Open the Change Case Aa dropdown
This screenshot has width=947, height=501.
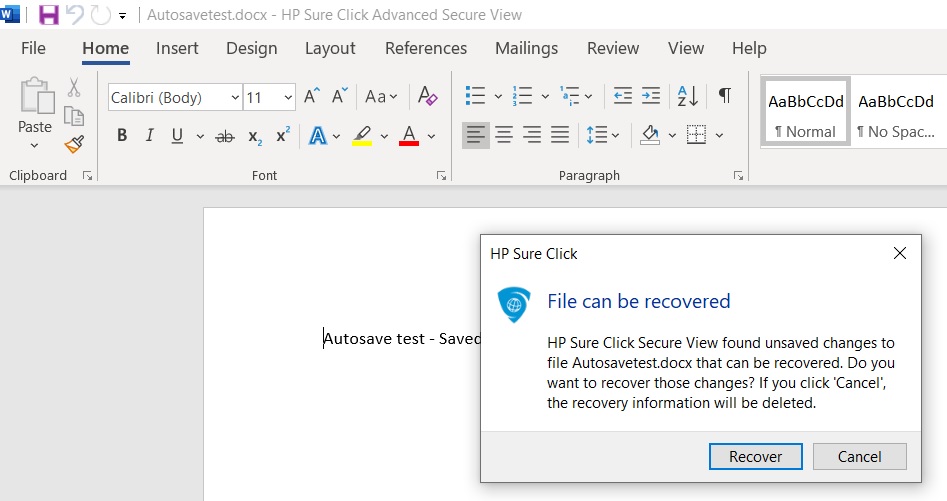[381, 97]
